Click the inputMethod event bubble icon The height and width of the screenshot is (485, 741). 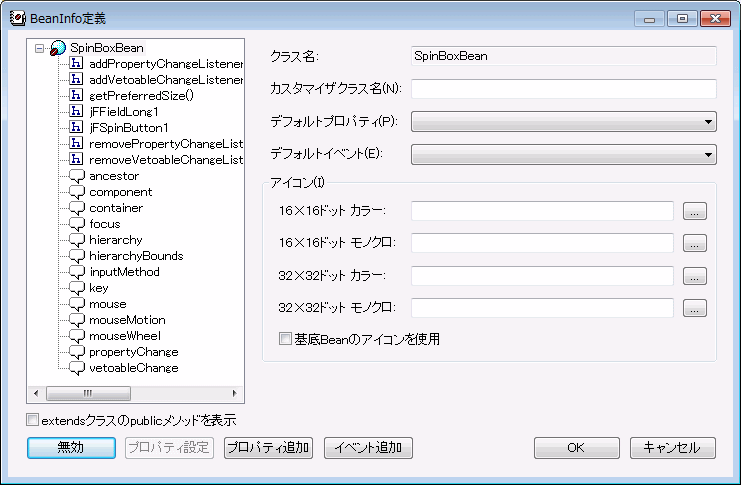coord(77,273)
